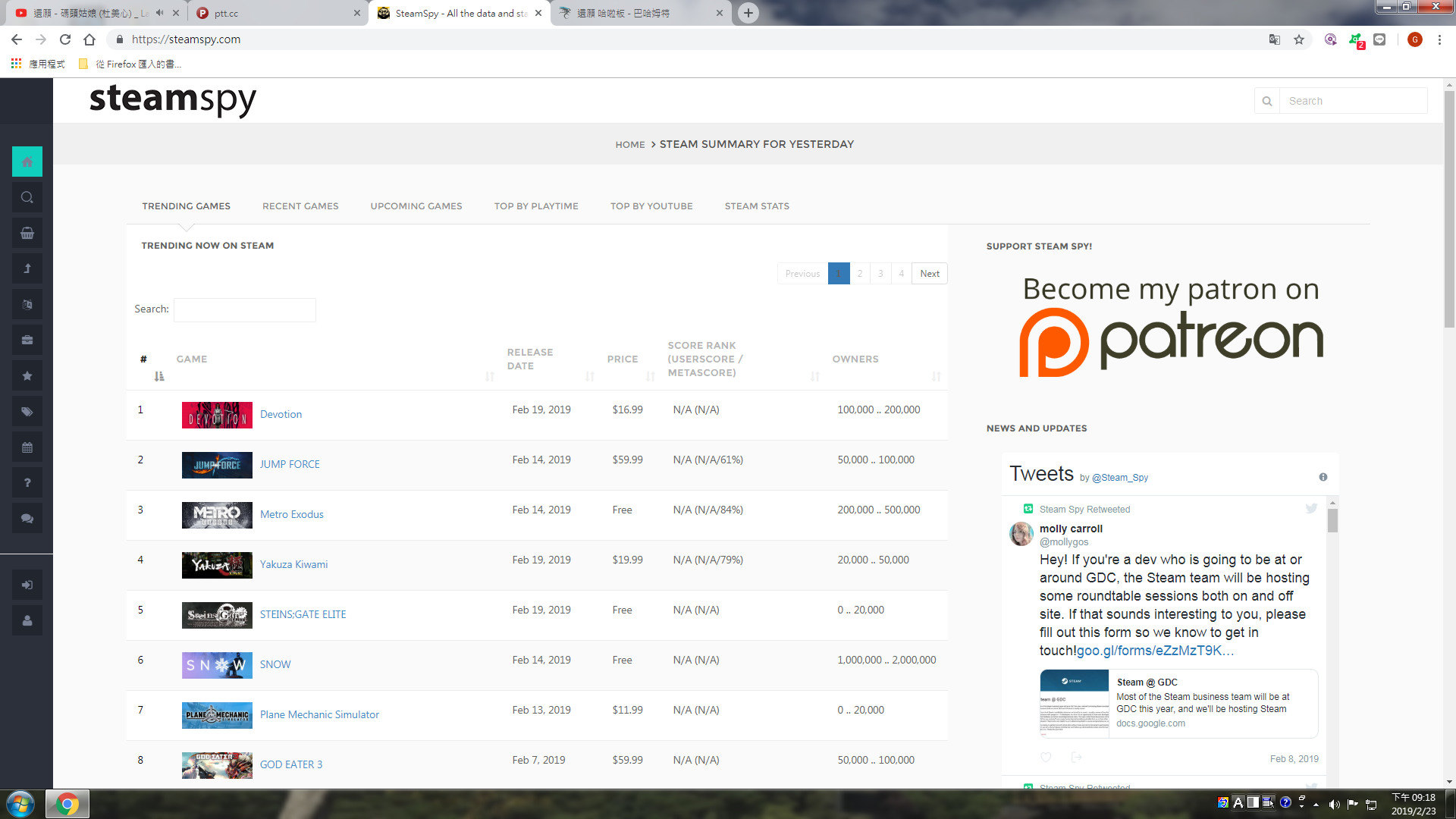Select the sign-in arrow icon in sidebar
This screenshot has width=1456, height=819.
pyautogui.click(x=27, y=585)
